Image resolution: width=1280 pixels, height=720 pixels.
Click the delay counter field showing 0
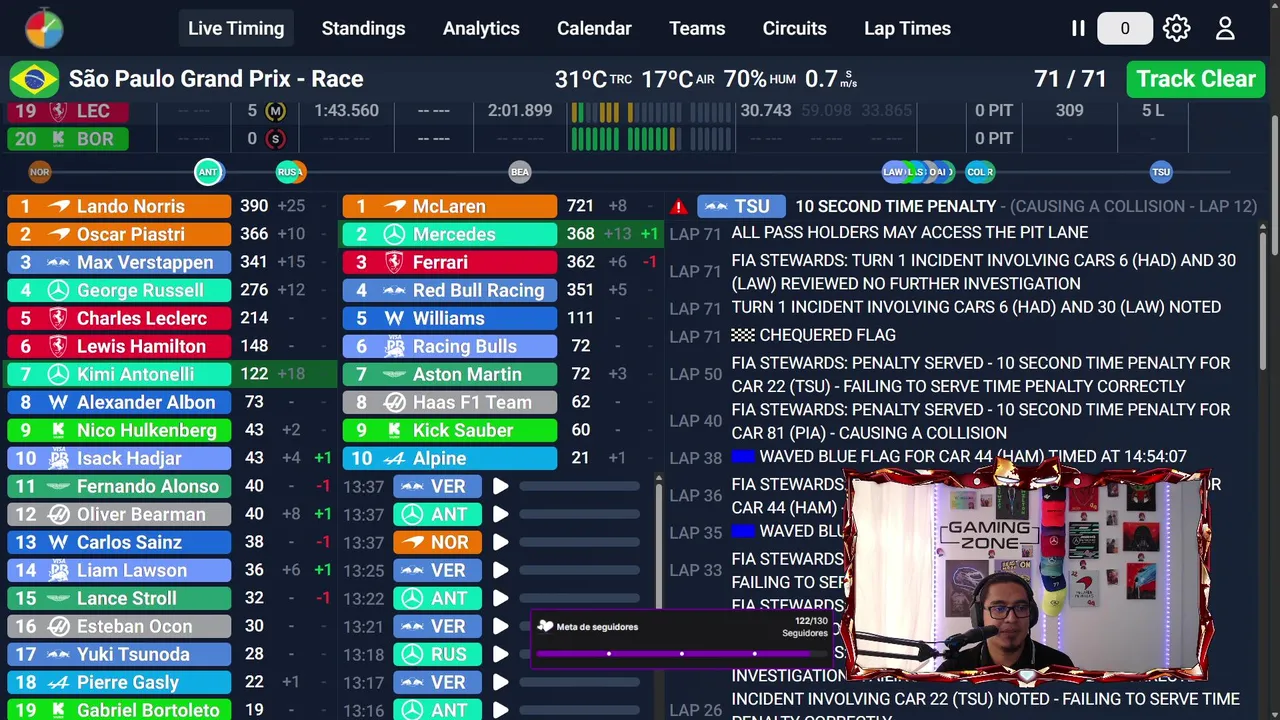(x=1125, y=29)
